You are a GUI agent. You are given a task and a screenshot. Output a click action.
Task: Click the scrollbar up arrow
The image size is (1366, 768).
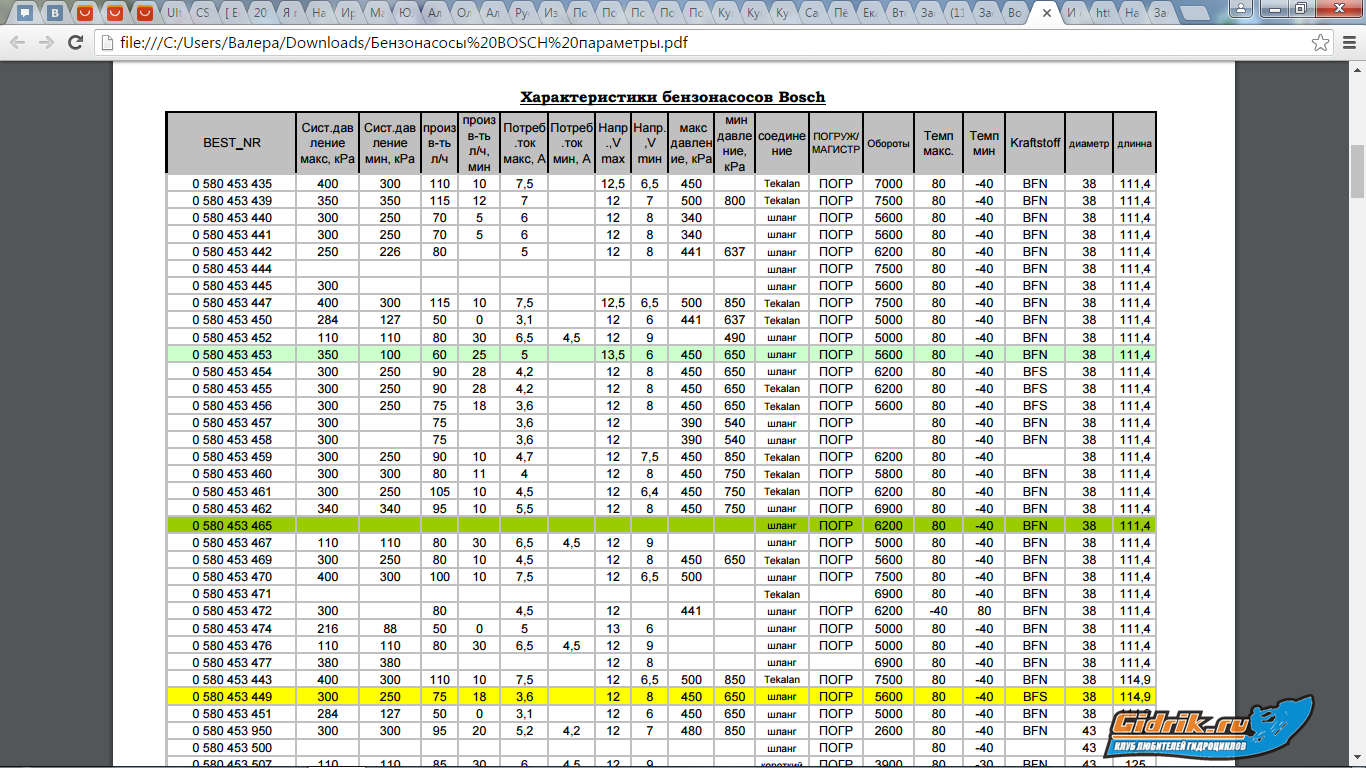1357,68
